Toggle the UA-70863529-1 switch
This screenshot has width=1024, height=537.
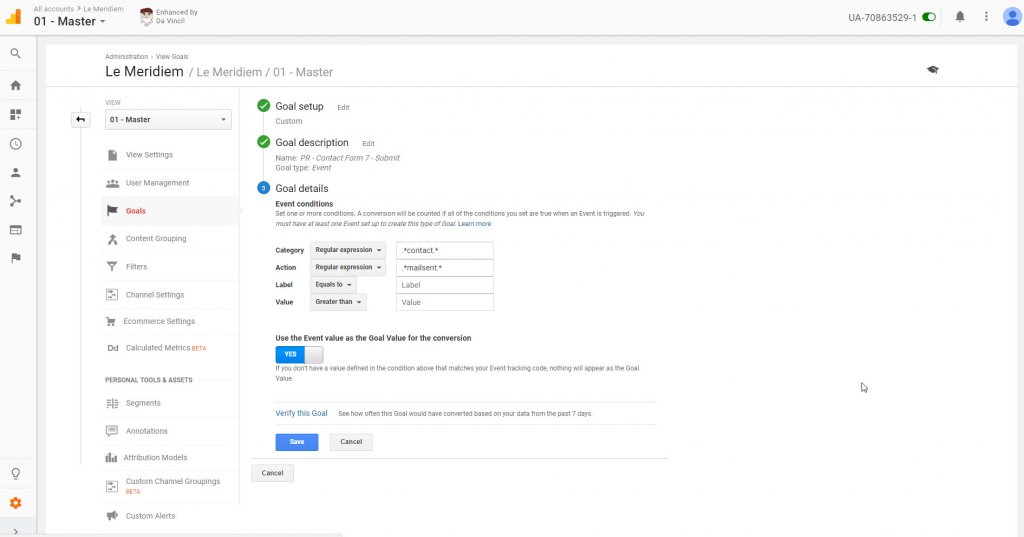click(929, 18)
